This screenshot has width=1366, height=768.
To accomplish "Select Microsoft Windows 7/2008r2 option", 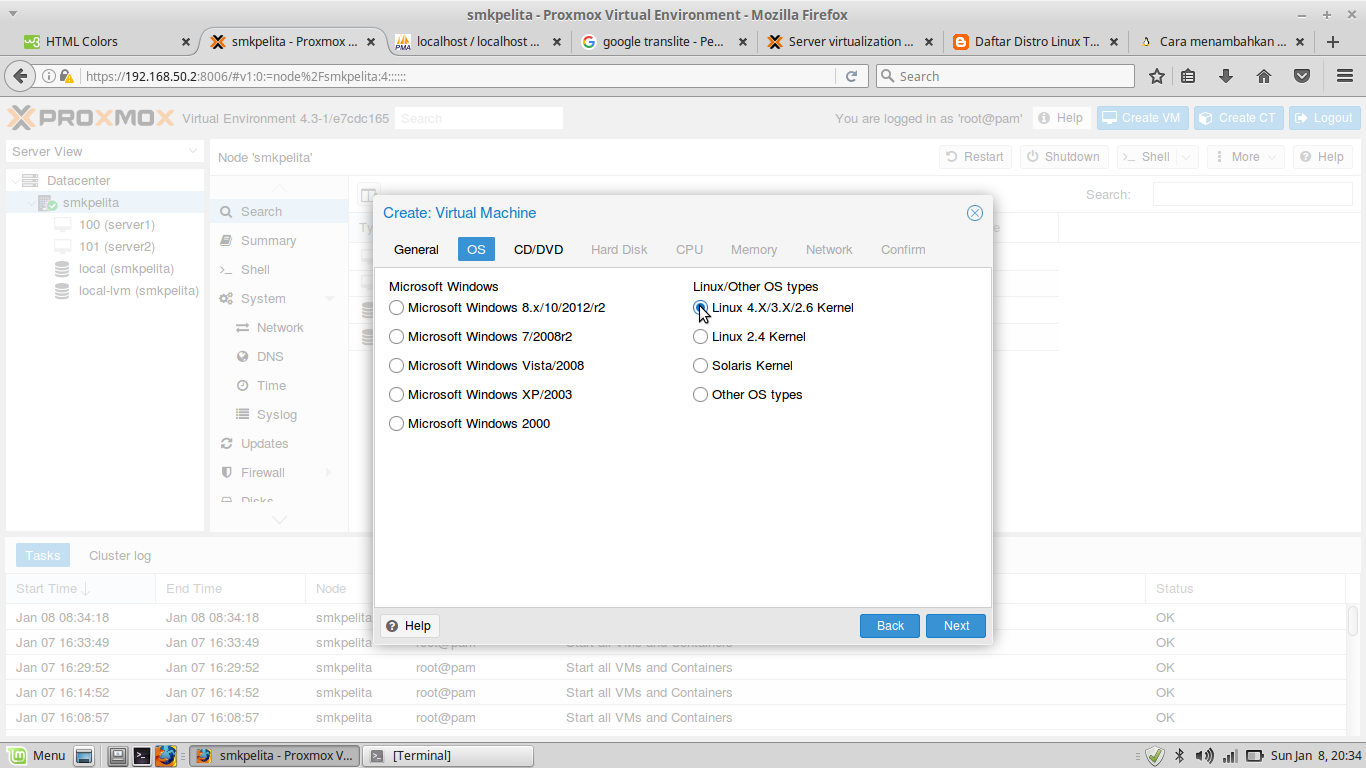I will click(397, 337).
